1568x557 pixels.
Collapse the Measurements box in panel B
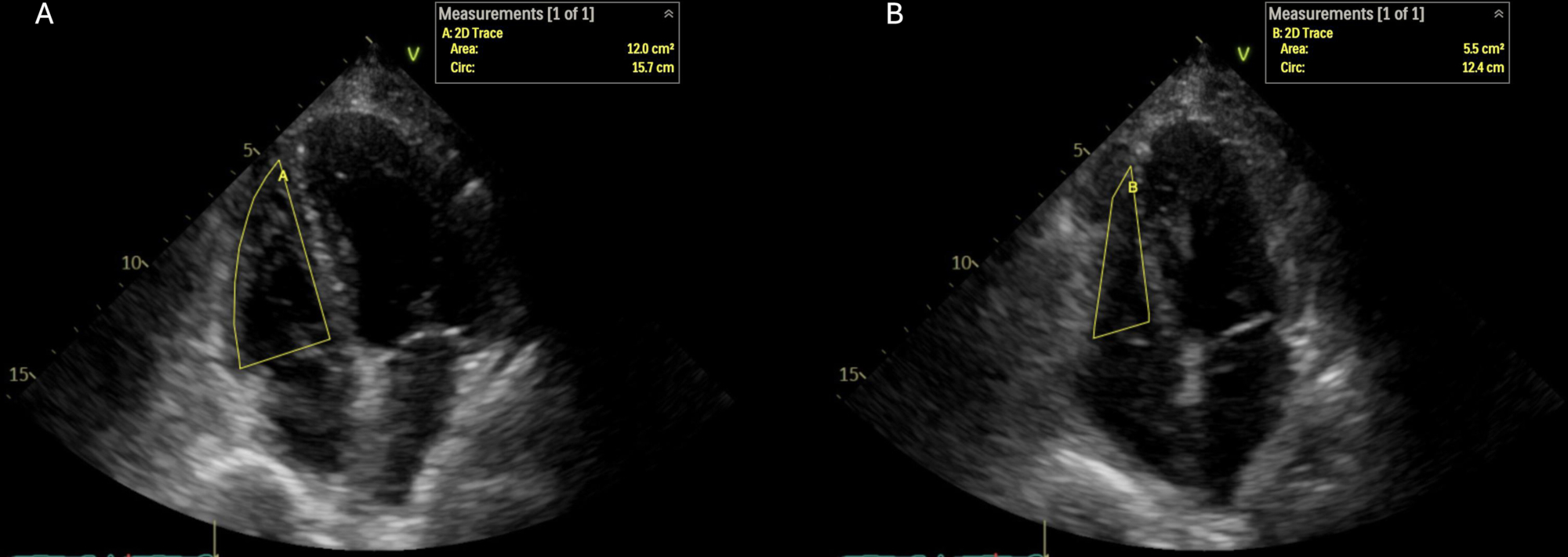[1498, 14]
